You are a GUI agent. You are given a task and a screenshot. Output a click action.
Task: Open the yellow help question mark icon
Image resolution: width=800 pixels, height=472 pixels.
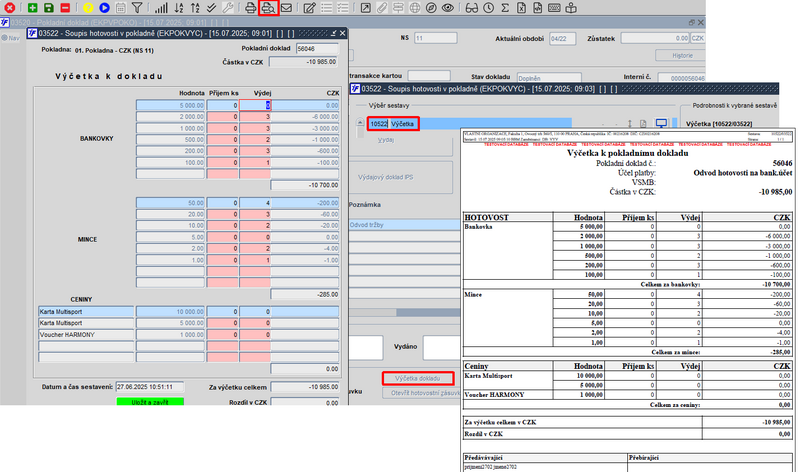tap(86, 8)
